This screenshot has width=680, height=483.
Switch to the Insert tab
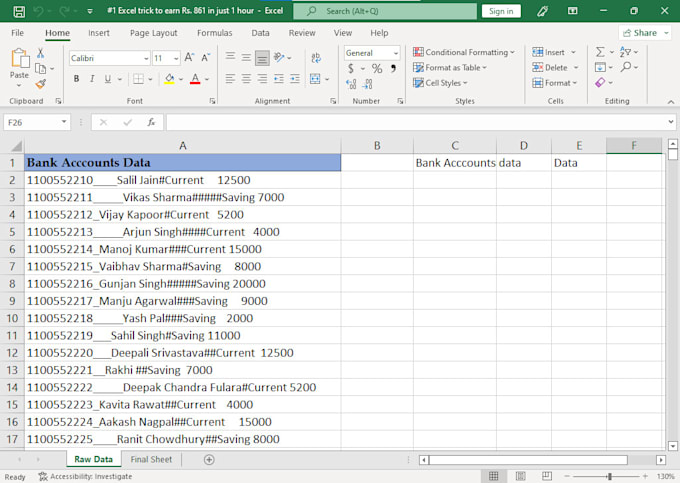tap(99, 33)
